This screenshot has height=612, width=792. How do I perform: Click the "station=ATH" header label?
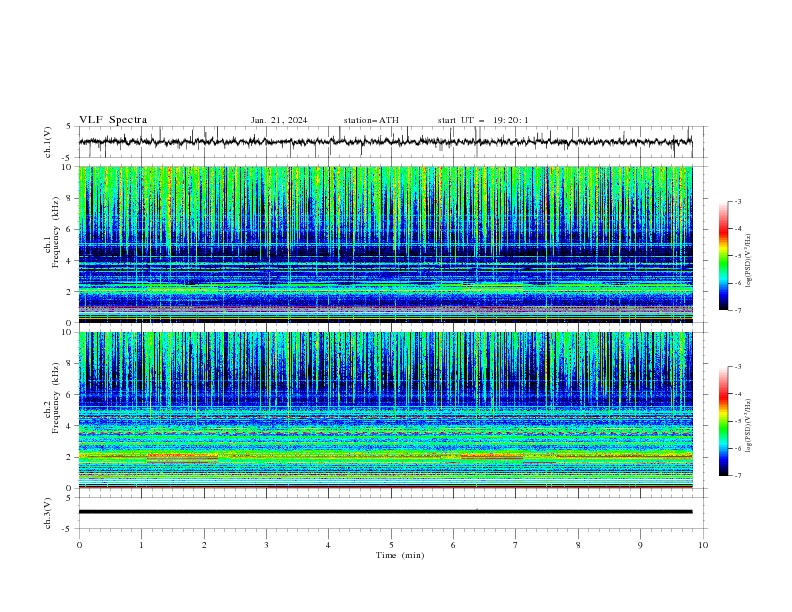point(371,120)
